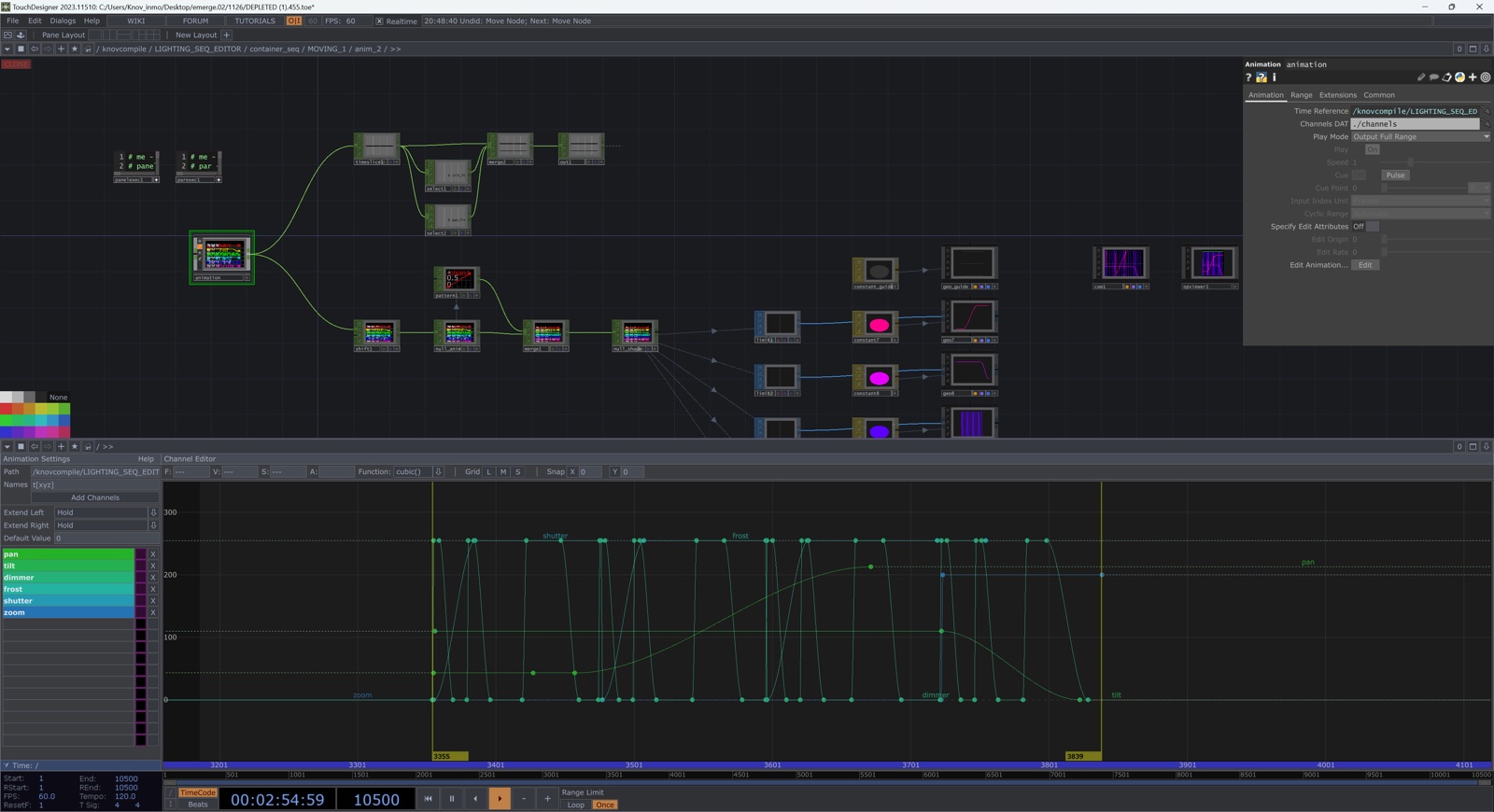Open Pane Layout menu
Screen dimensions: 1494x812
(x=63, y=35)
